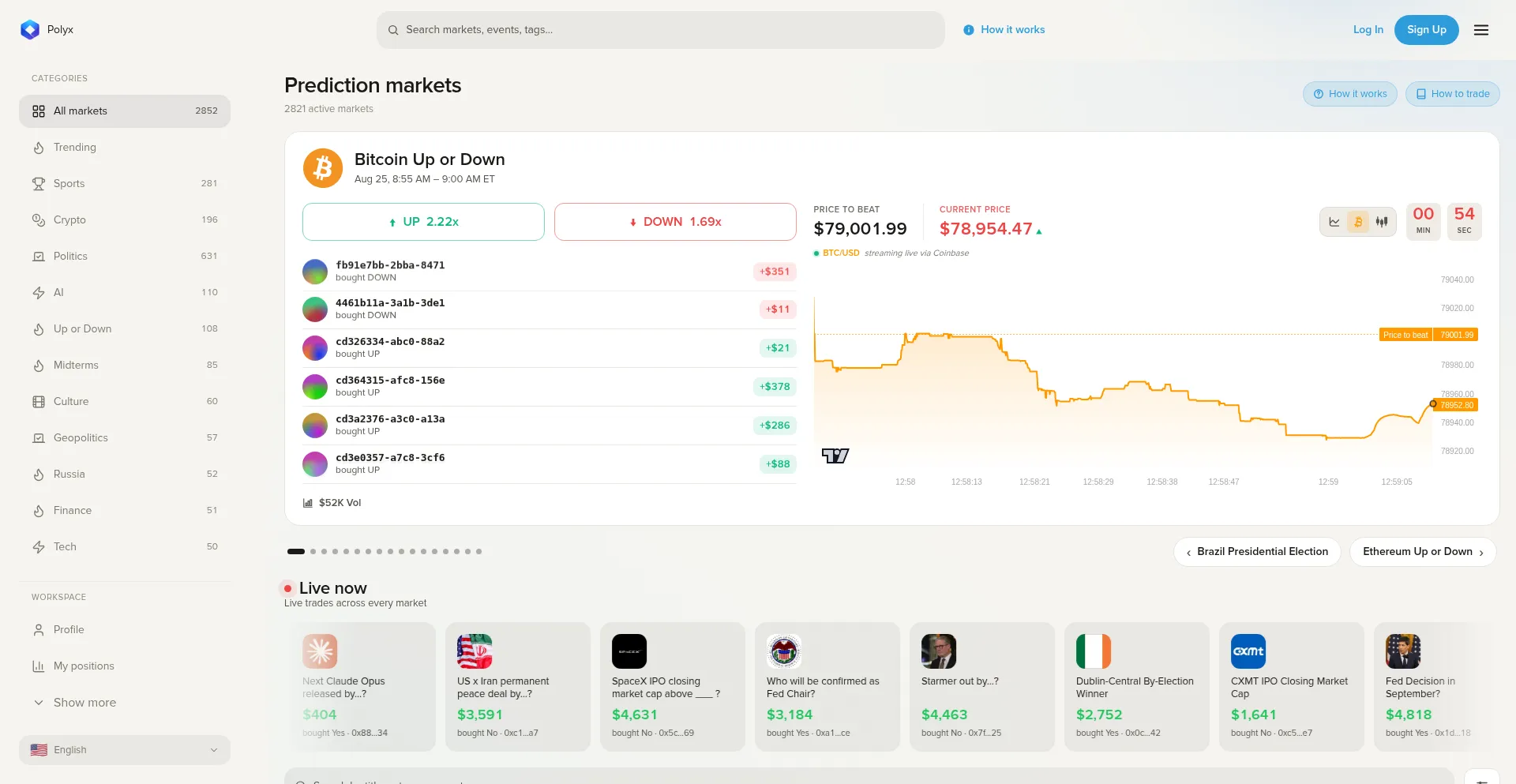
Task: Click the Polyx logo icon
Action: tap(30, 30)
